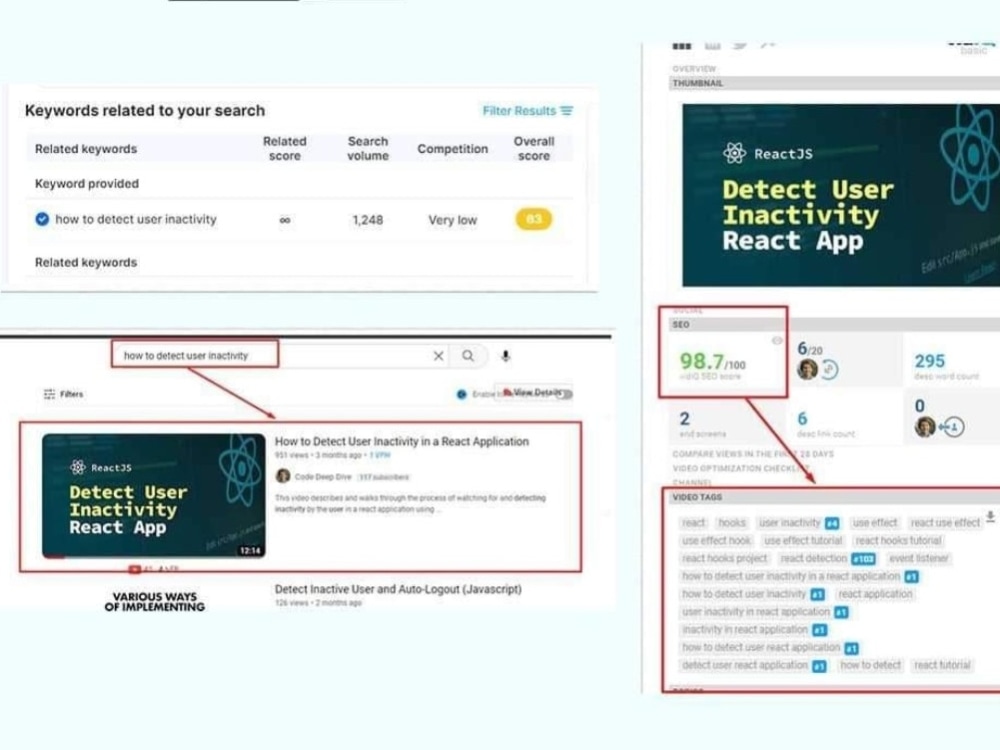Click the 'use effect tutorial' tag
The height and width of the screenshot is (750, 1000).
pos(804,541)
